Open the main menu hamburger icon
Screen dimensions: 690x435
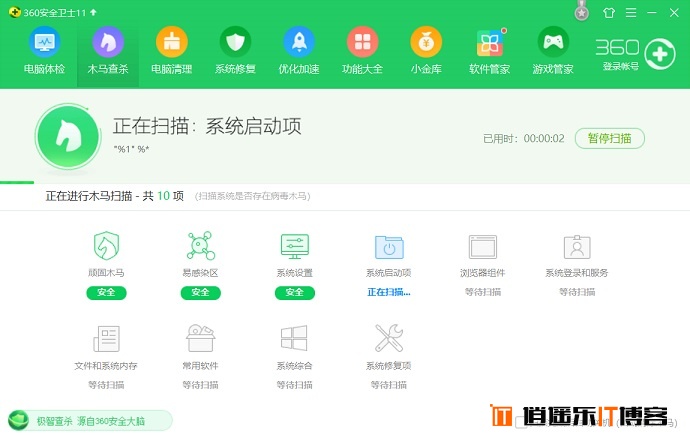[x=631, y=13]
